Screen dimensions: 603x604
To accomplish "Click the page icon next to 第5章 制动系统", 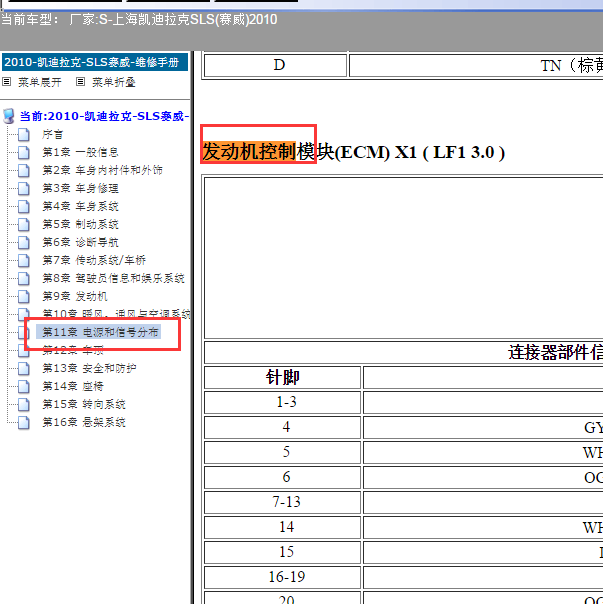I will point(24,224).
